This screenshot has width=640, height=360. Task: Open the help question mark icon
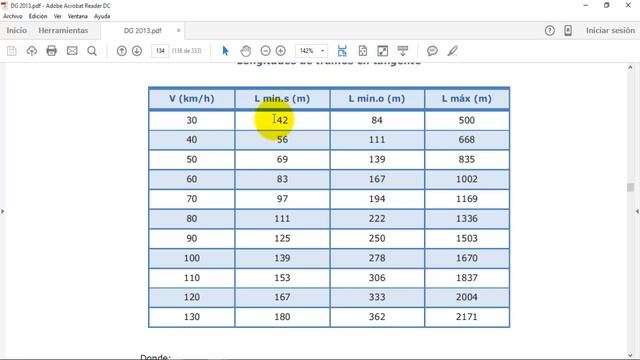550,31
